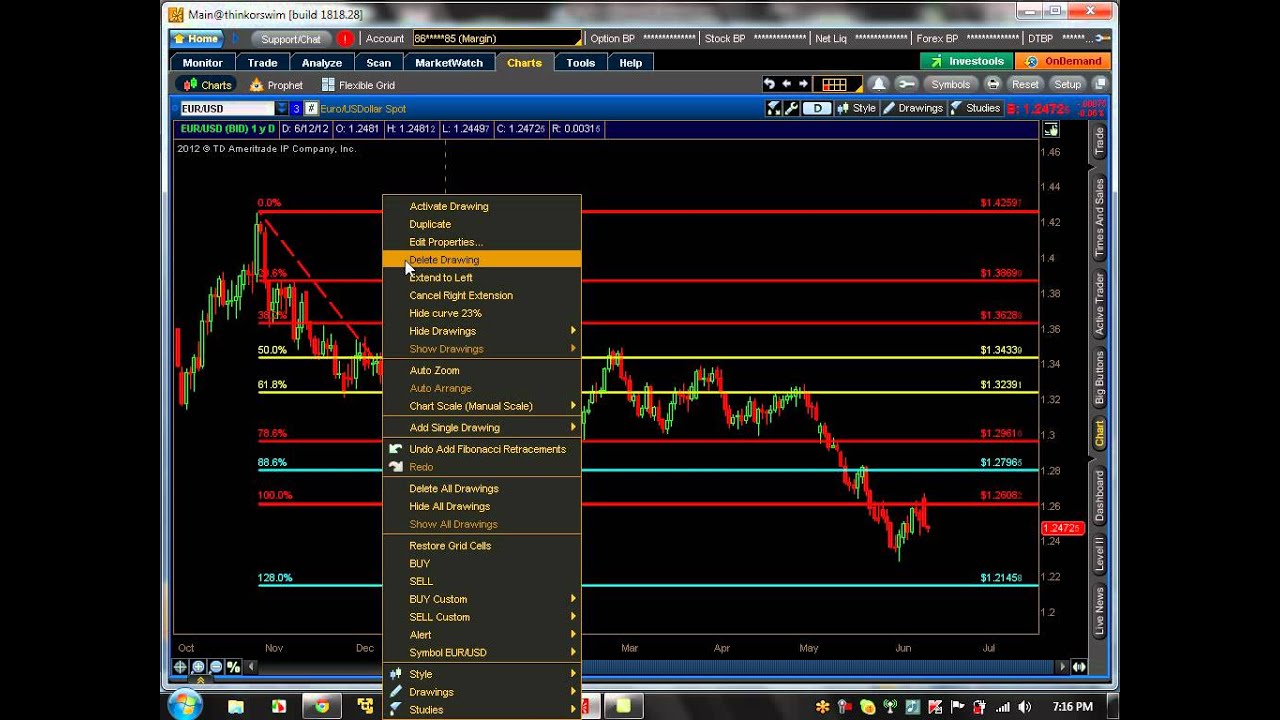Click the detach window icon beside Setup
Image resolution: width=1280 pixels, height=720 pixels.
(1100, 85)
